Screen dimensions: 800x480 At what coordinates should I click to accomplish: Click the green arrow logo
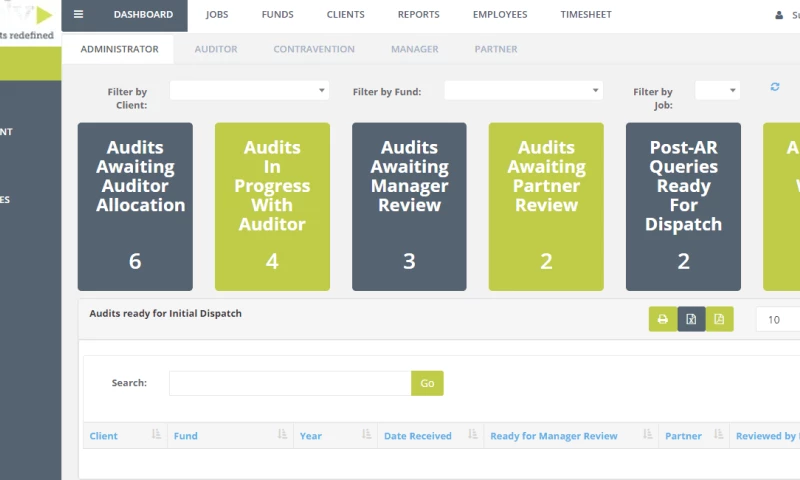44,15
